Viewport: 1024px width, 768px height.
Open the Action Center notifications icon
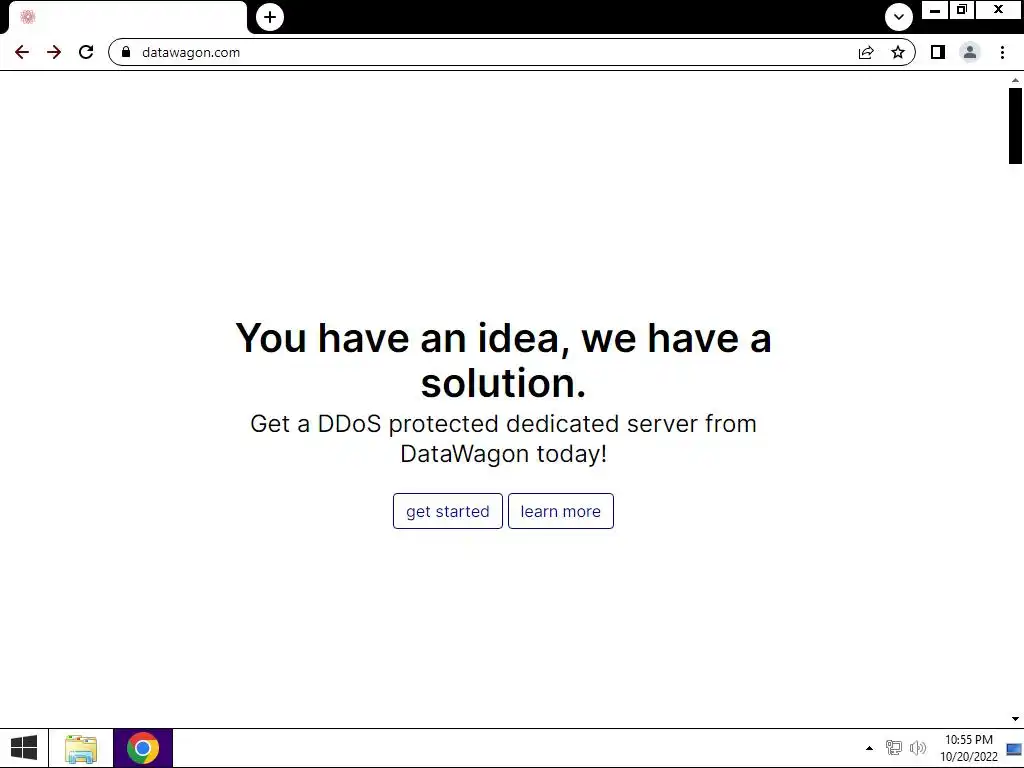point(1014,749)
